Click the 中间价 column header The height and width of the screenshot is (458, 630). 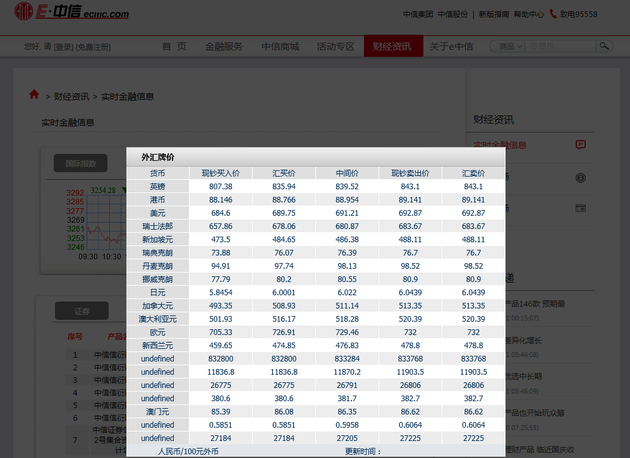[x=347, y=173]
